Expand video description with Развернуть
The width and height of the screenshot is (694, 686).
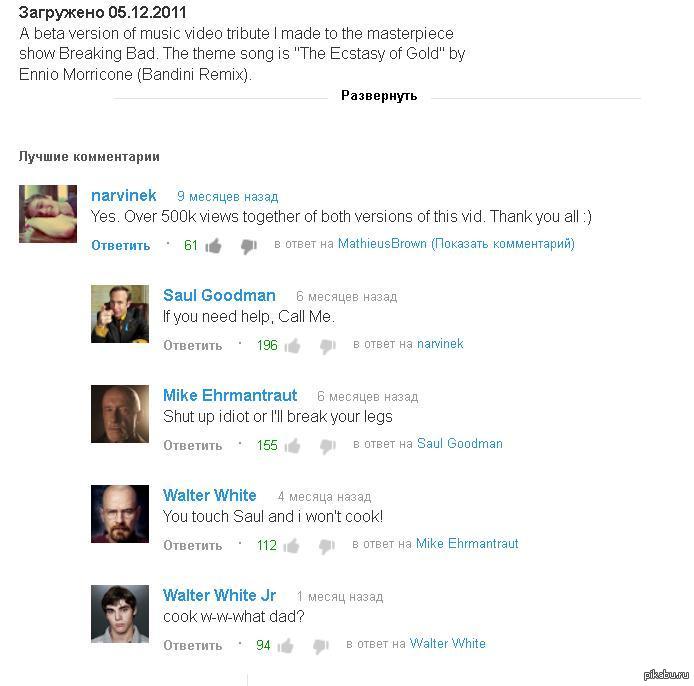(x=379, y=96)
